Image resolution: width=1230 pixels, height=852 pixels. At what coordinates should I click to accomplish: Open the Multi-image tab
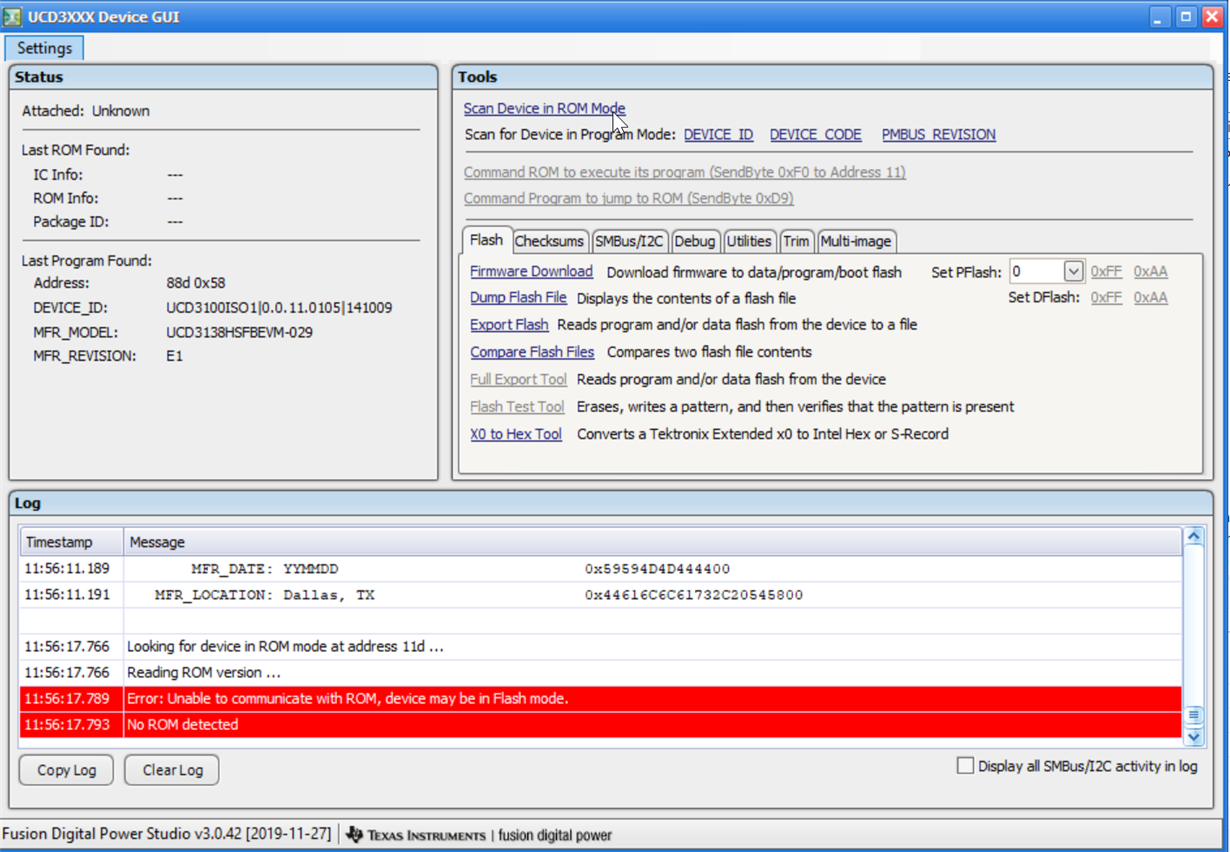coord(856,241)
